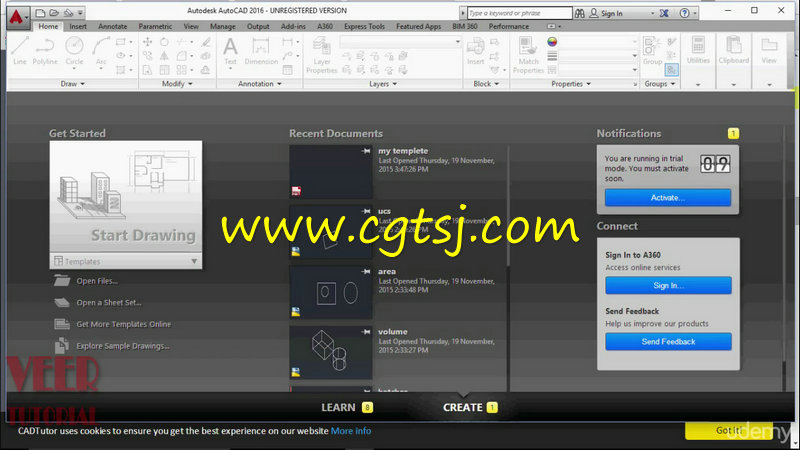Image resolution: width=800 pixels, height=450 pixels.
Task: Expand the Layers panel dropdown
Action: click(383, 84)
